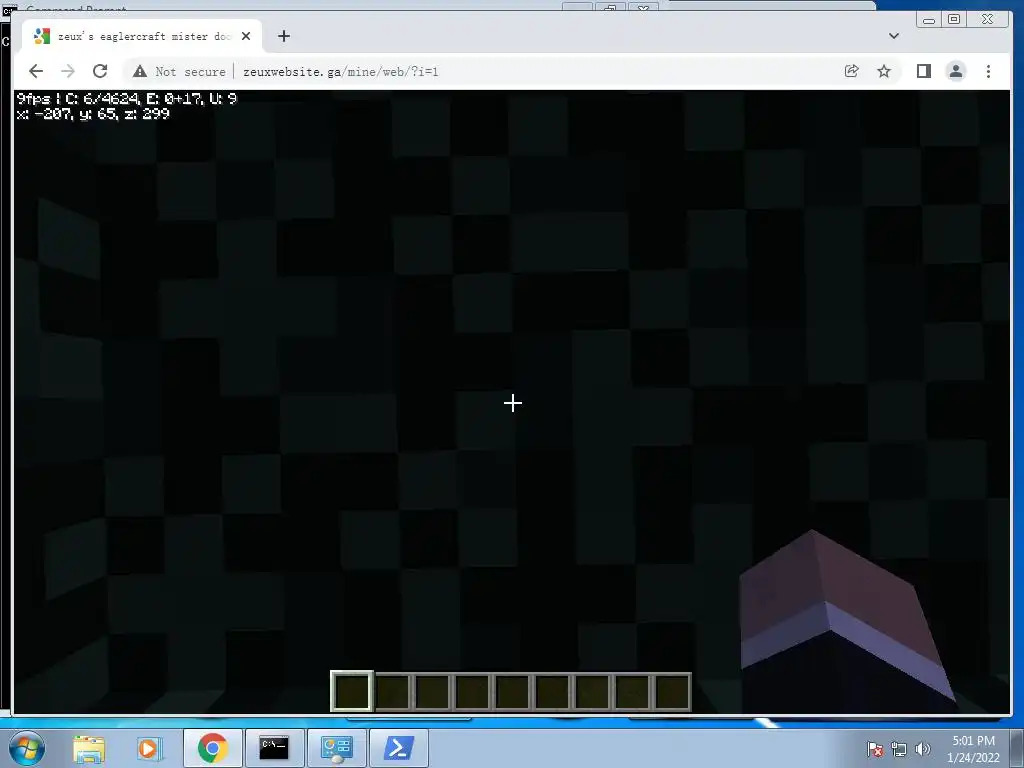The width and height of the screenshot is (1024, 768).
Task: Select the seventh hotbar slot
Action: pyautogui.click(x=592, y=691)
